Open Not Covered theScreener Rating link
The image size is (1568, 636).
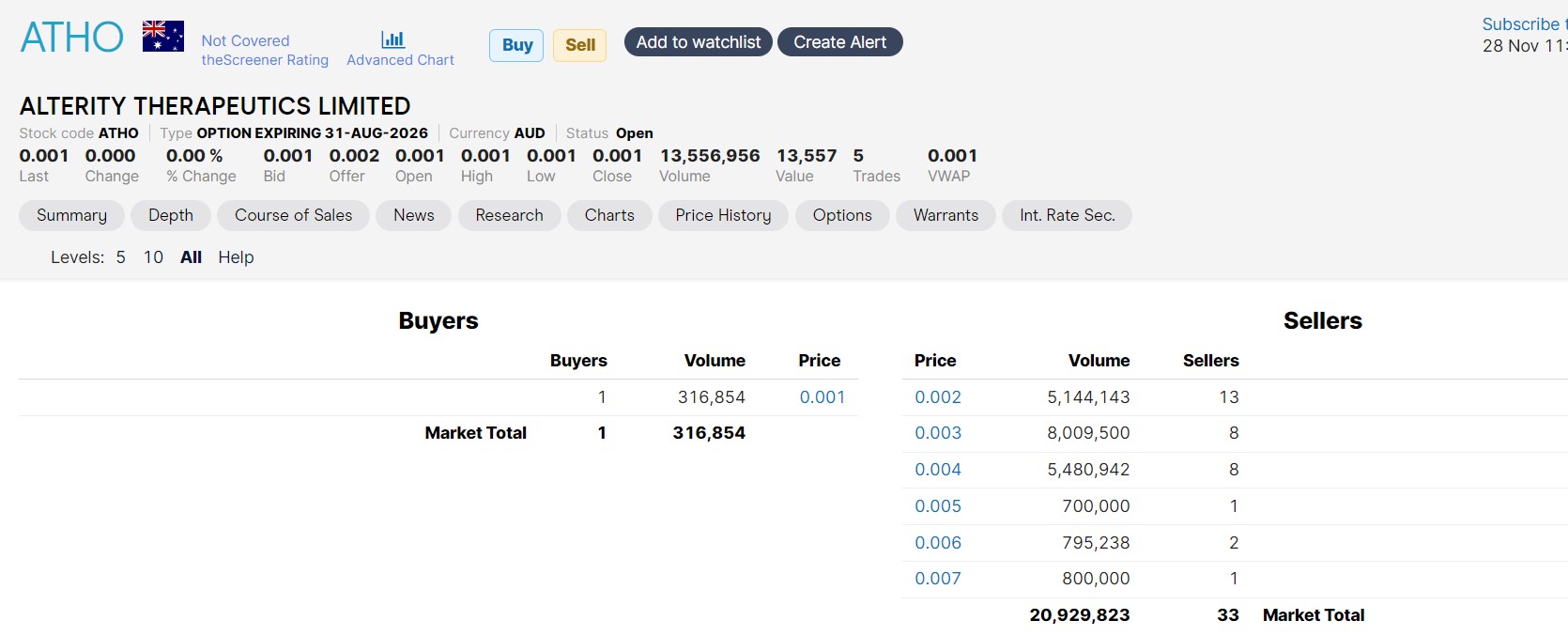tap(265, 50)
